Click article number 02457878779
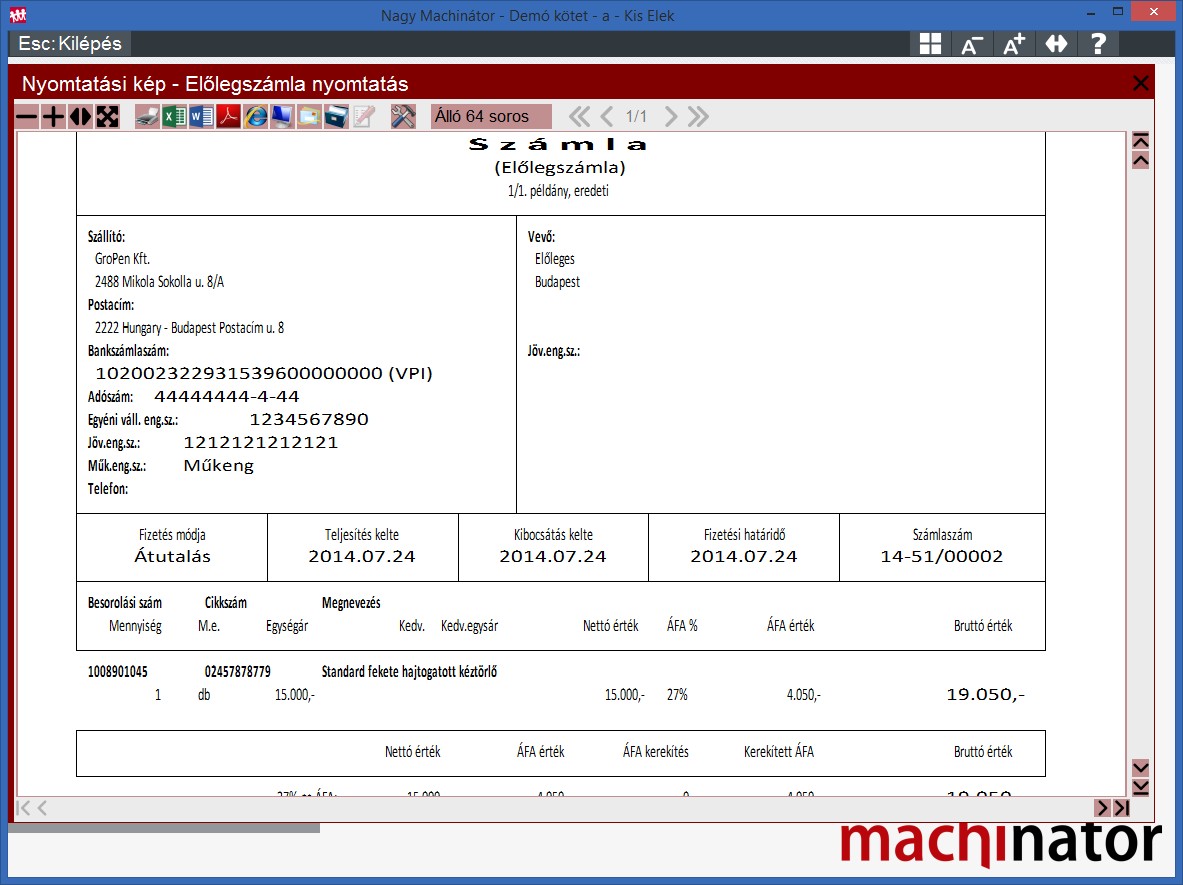Screen dimensions: 1183x885 238,671
